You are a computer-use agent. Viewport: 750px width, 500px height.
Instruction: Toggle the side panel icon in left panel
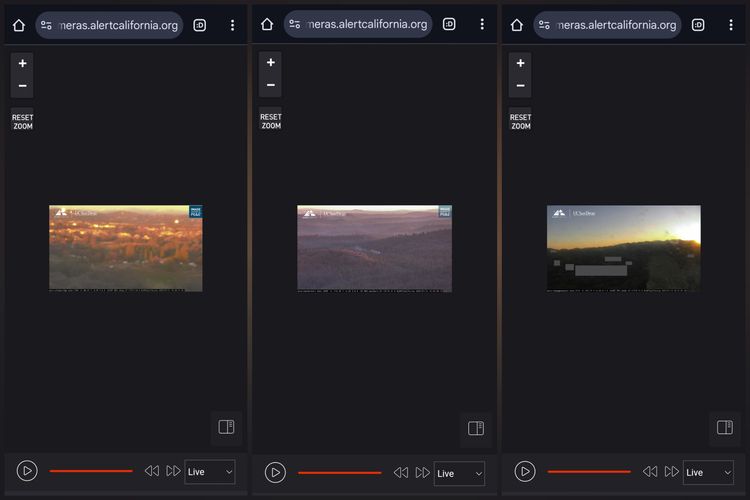[x=226, y=428]
